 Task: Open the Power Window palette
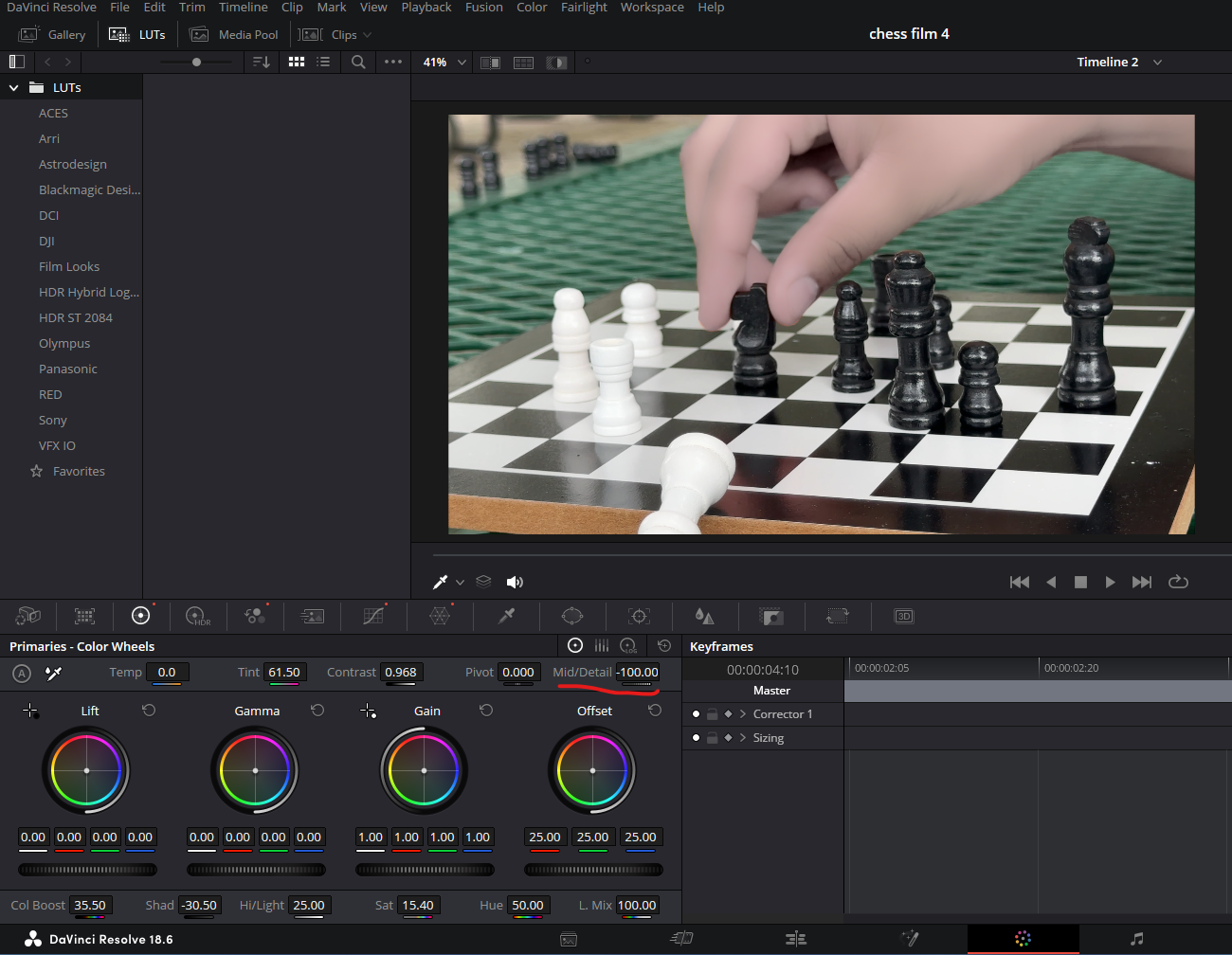(x=572, y=616)
